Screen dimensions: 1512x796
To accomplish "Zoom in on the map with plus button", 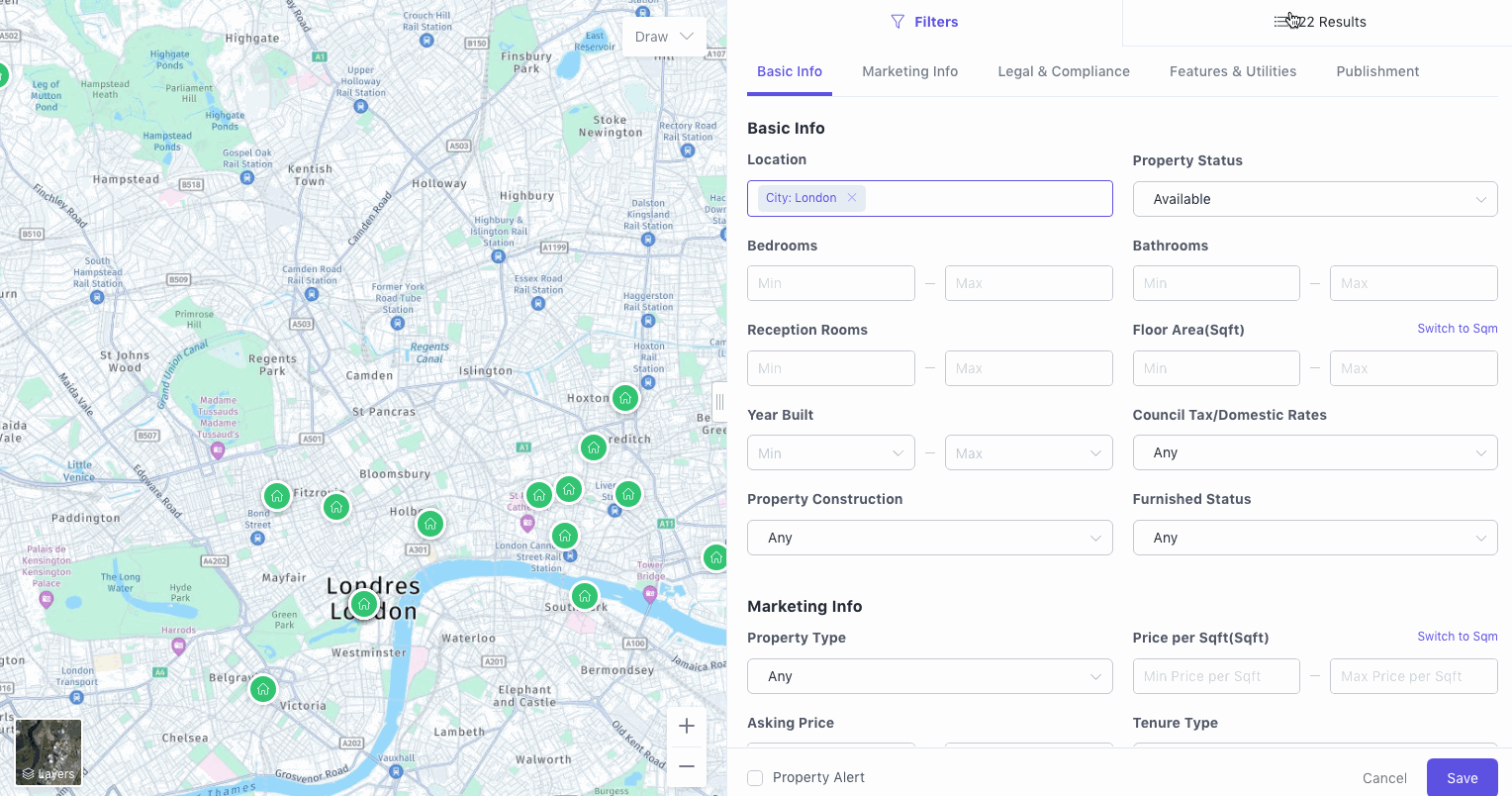I will (687, 727).
